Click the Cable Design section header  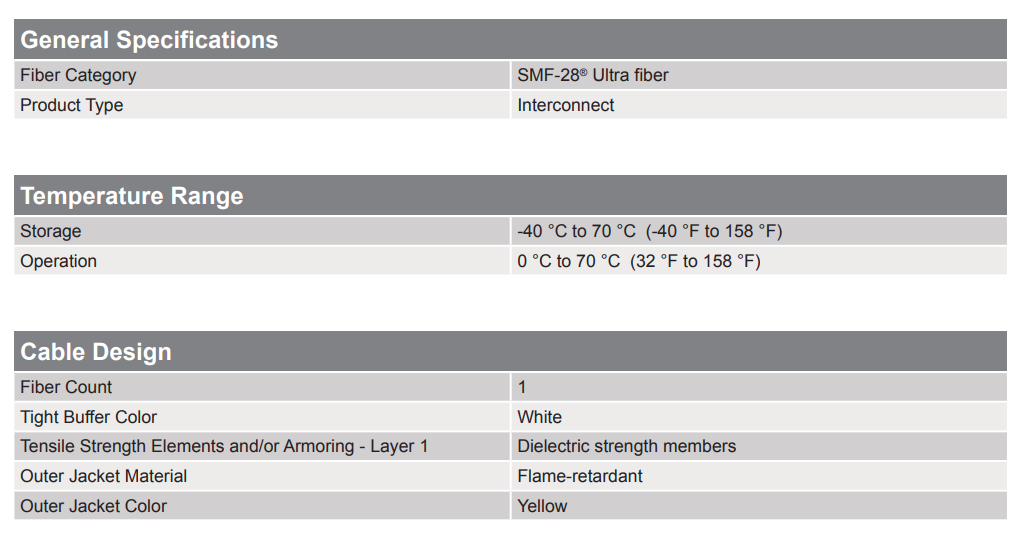[x=96, y=352]
